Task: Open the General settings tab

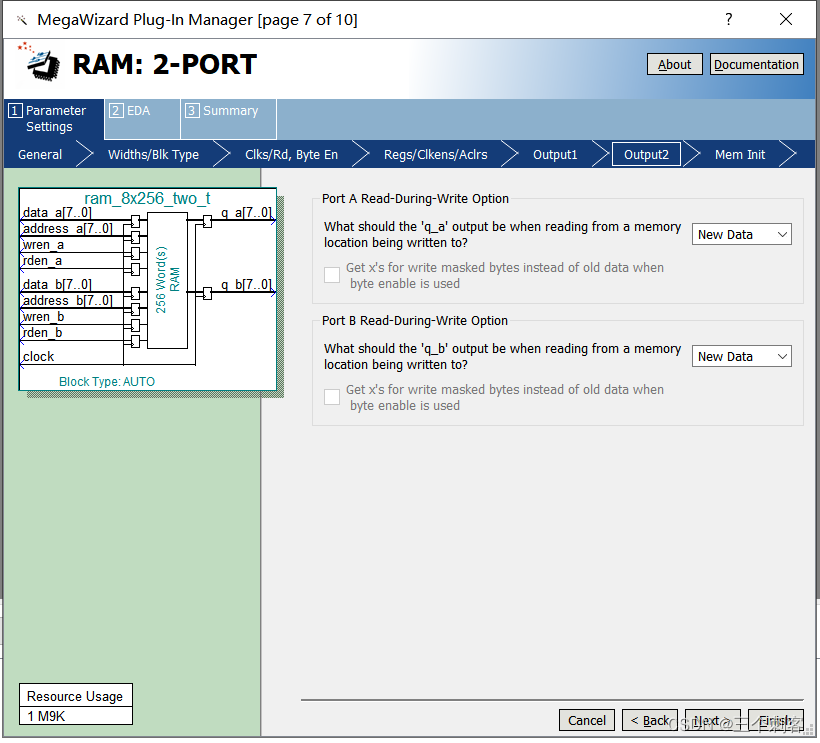Action: point(39,154)
